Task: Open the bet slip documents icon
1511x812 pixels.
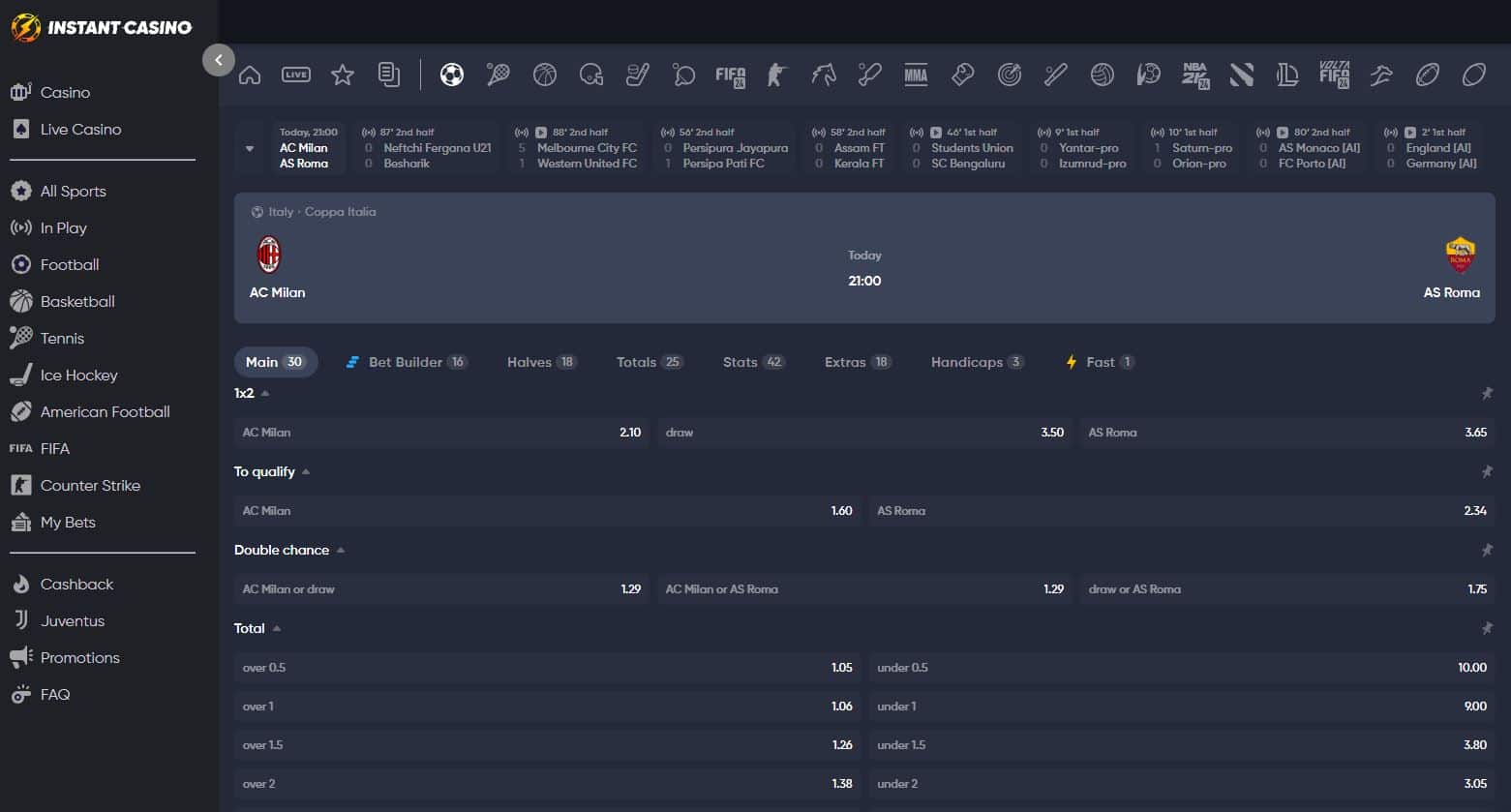Action: [389, 75]
